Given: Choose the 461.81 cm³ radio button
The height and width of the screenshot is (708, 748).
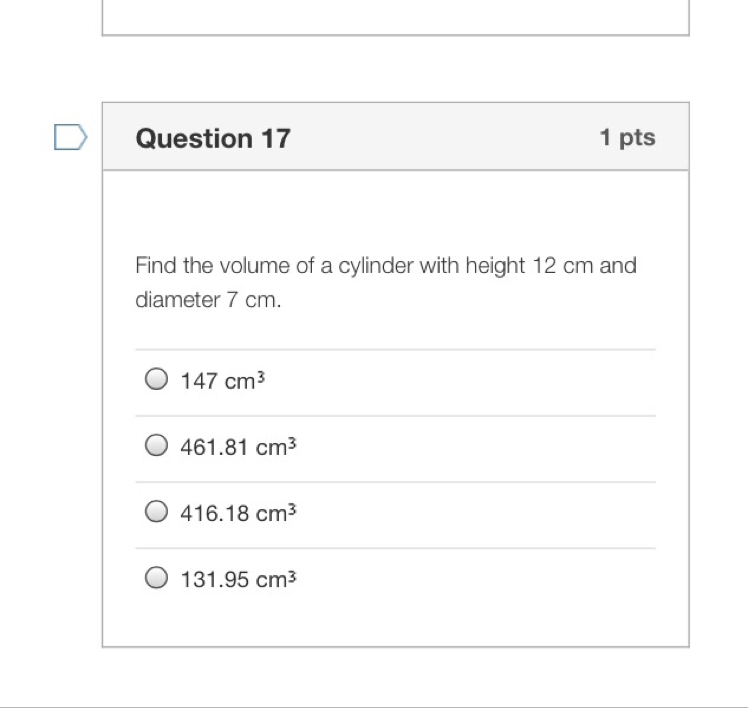Looking at the screenshot, I should click(x=156, y=446).
